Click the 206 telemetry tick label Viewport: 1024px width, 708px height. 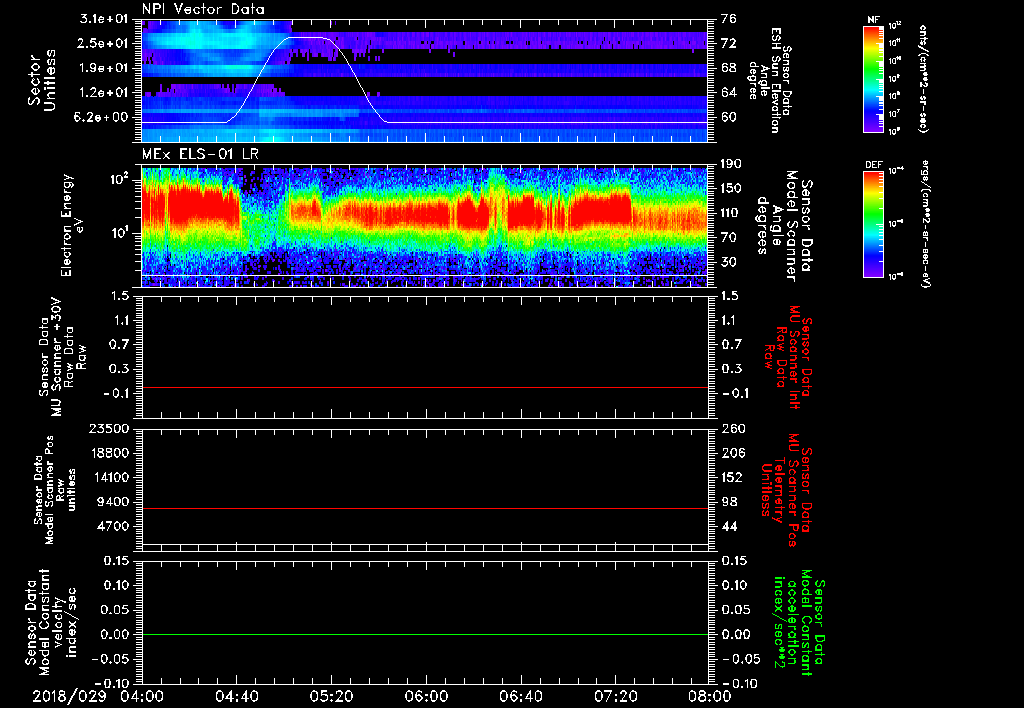[732, 453]
